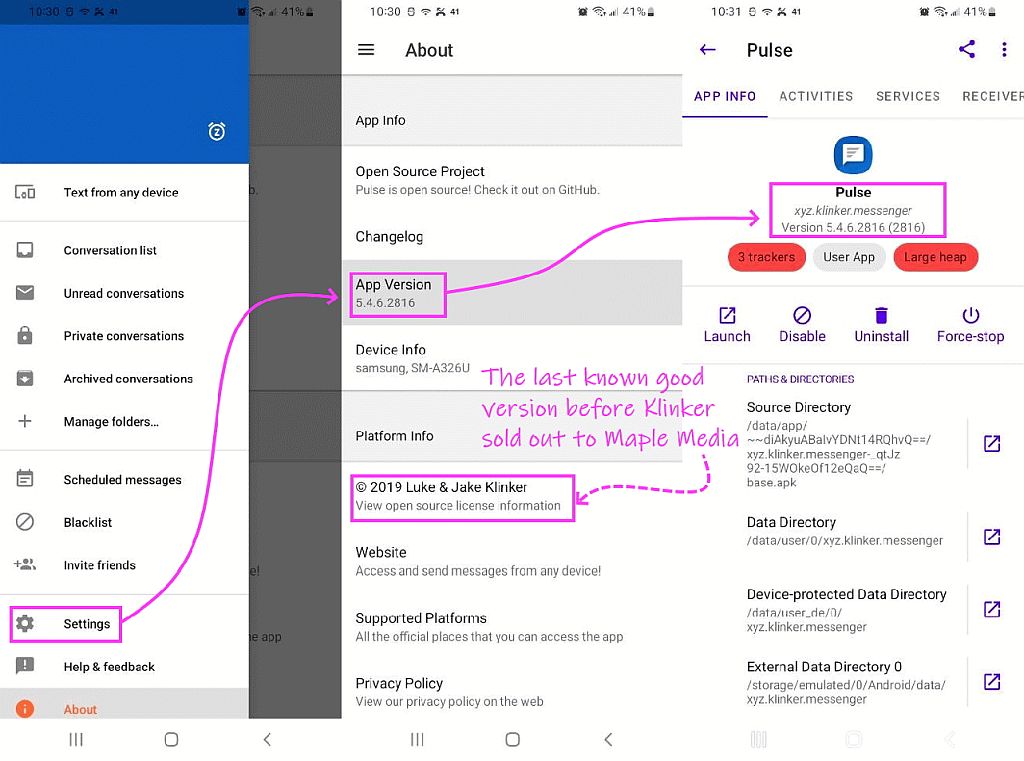Open Private conversations lock item
Viewport: 1024px width, 761px height.
pyautogui.click(x=124, y=336)
